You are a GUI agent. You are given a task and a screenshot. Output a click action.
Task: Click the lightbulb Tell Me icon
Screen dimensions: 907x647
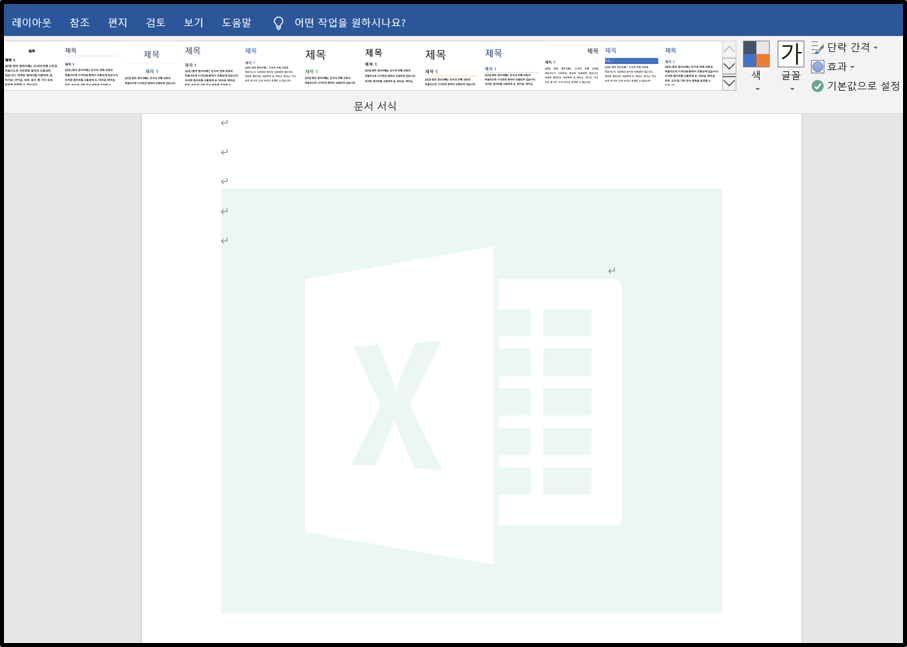pos(279,23)
